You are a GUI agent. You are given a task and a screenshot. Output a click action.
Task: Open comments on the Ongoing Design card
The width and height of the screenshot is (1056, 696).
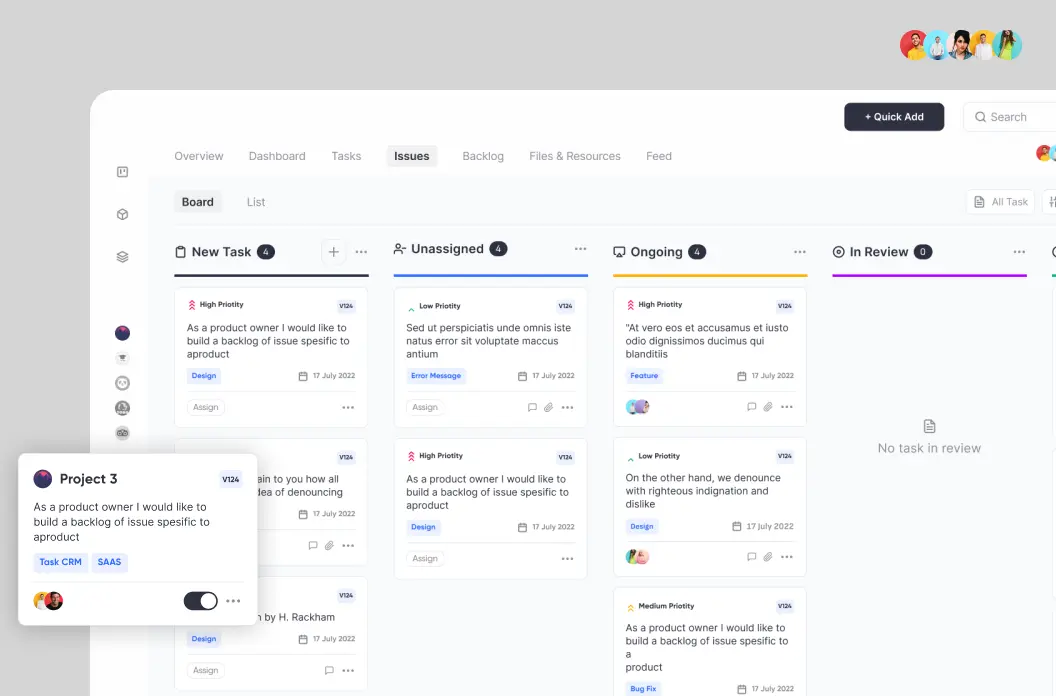752,557
